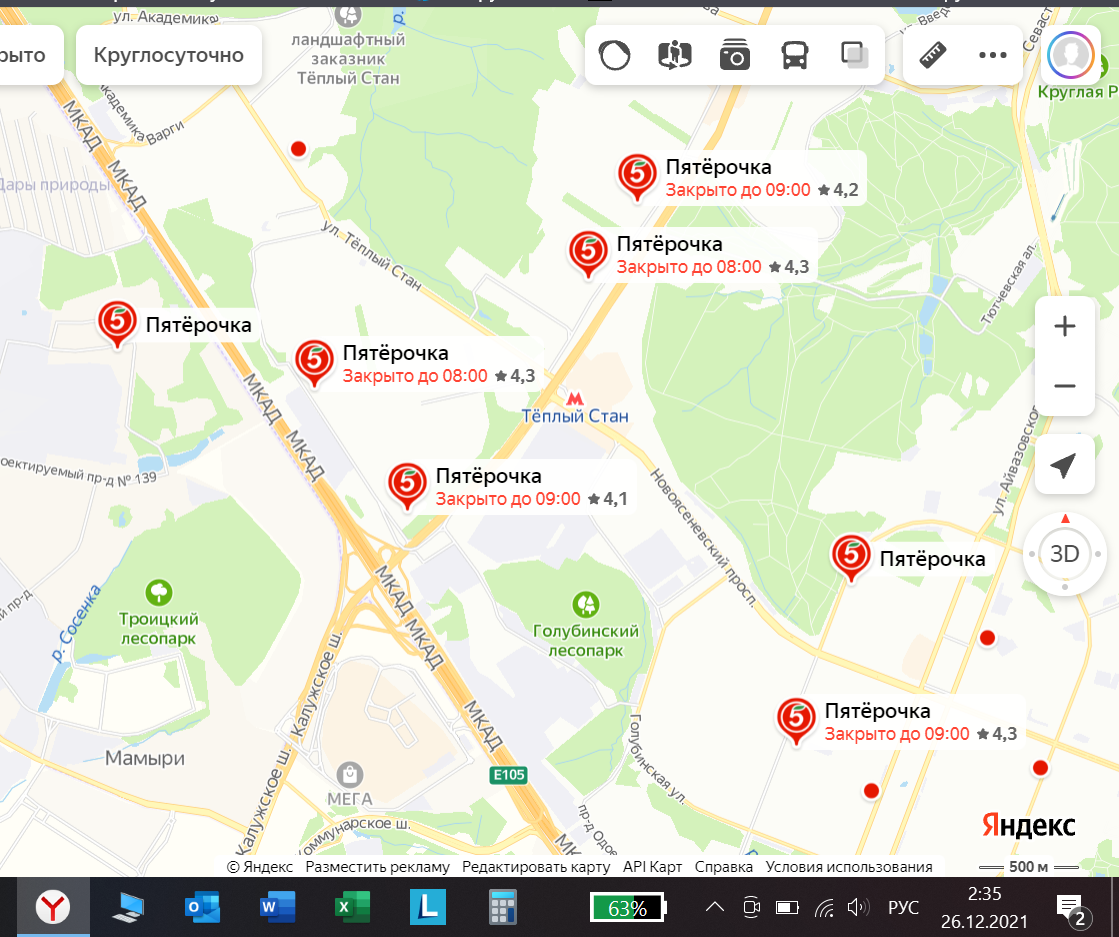Click ландшафтный заказник Тёплый Стан label
This screenshot has width=1119, height=937.
348,59
